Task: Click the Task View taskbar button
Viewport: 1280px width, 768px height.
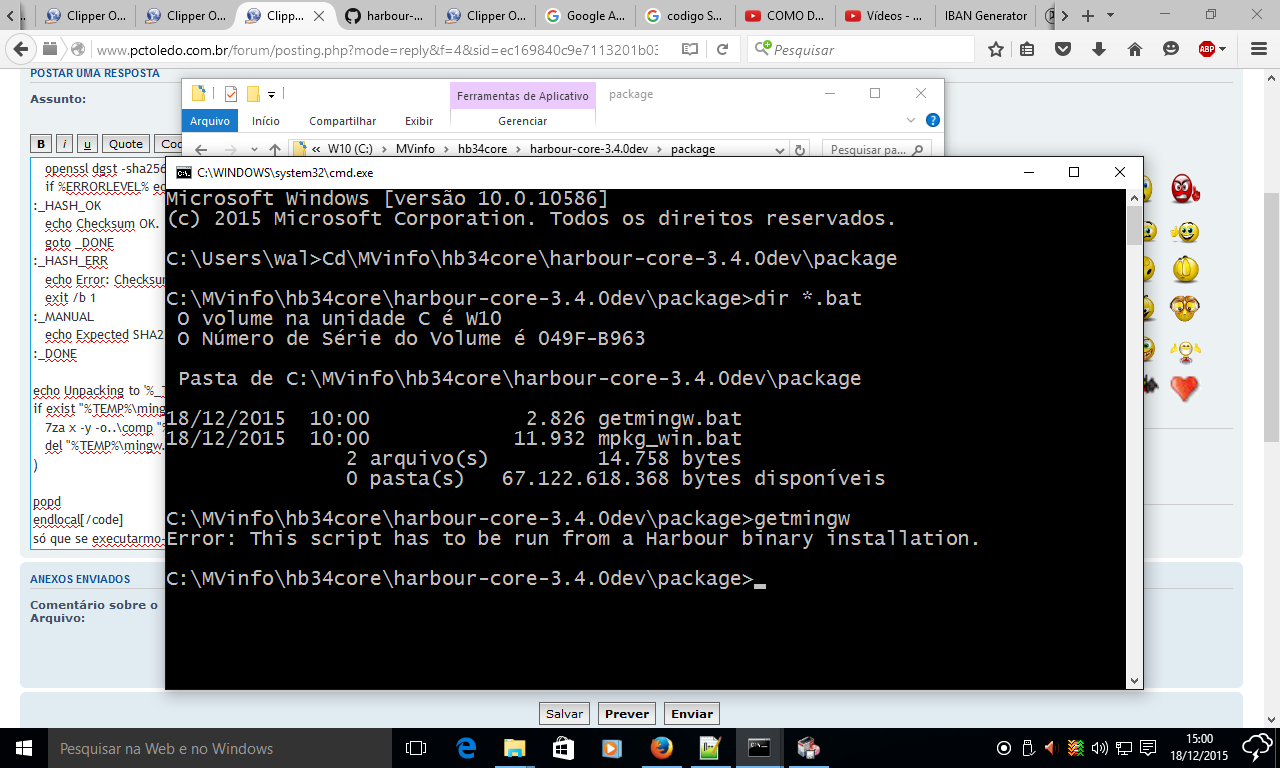Action: tap(416, 748)
